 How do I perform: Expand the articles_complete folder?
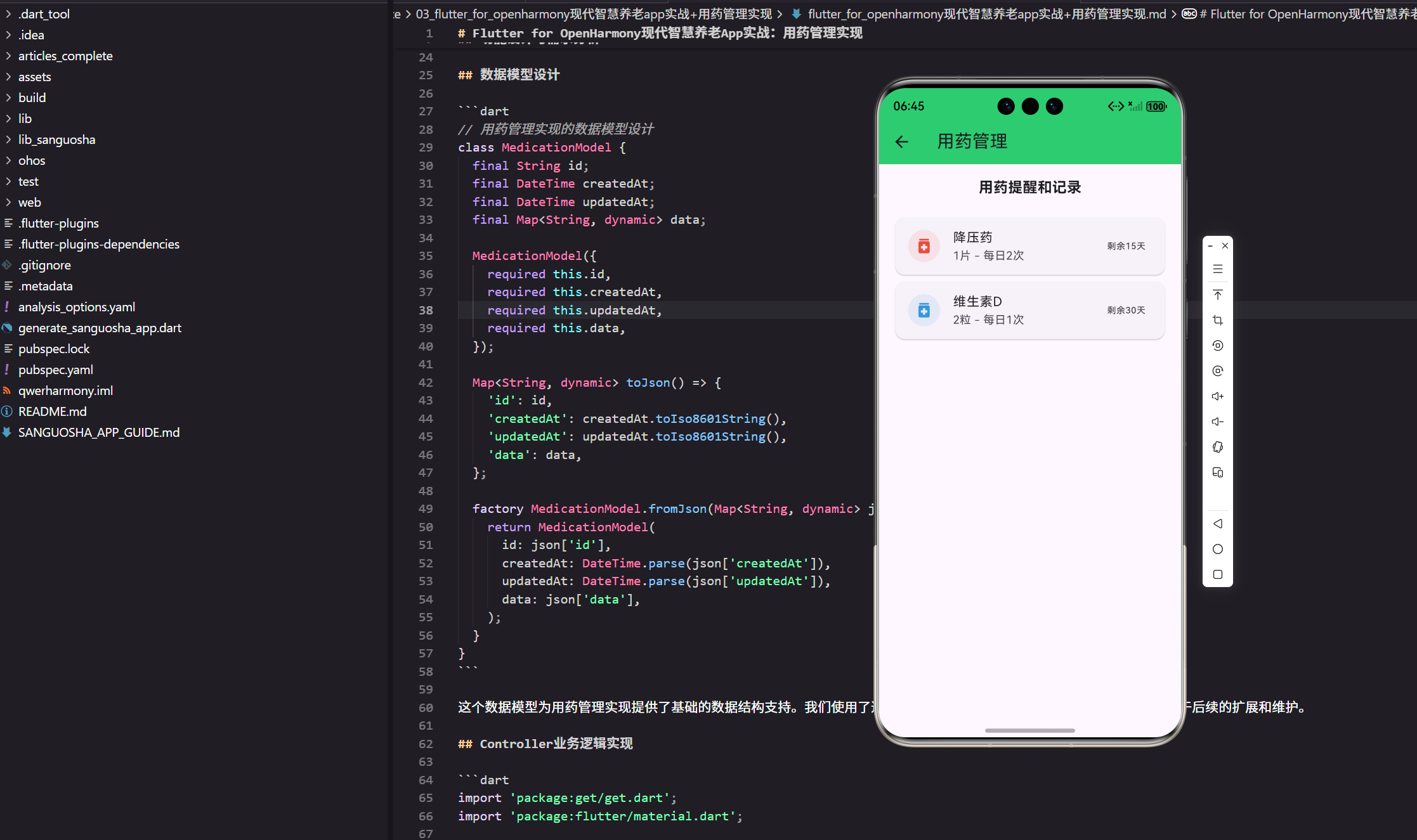[65, 56]
